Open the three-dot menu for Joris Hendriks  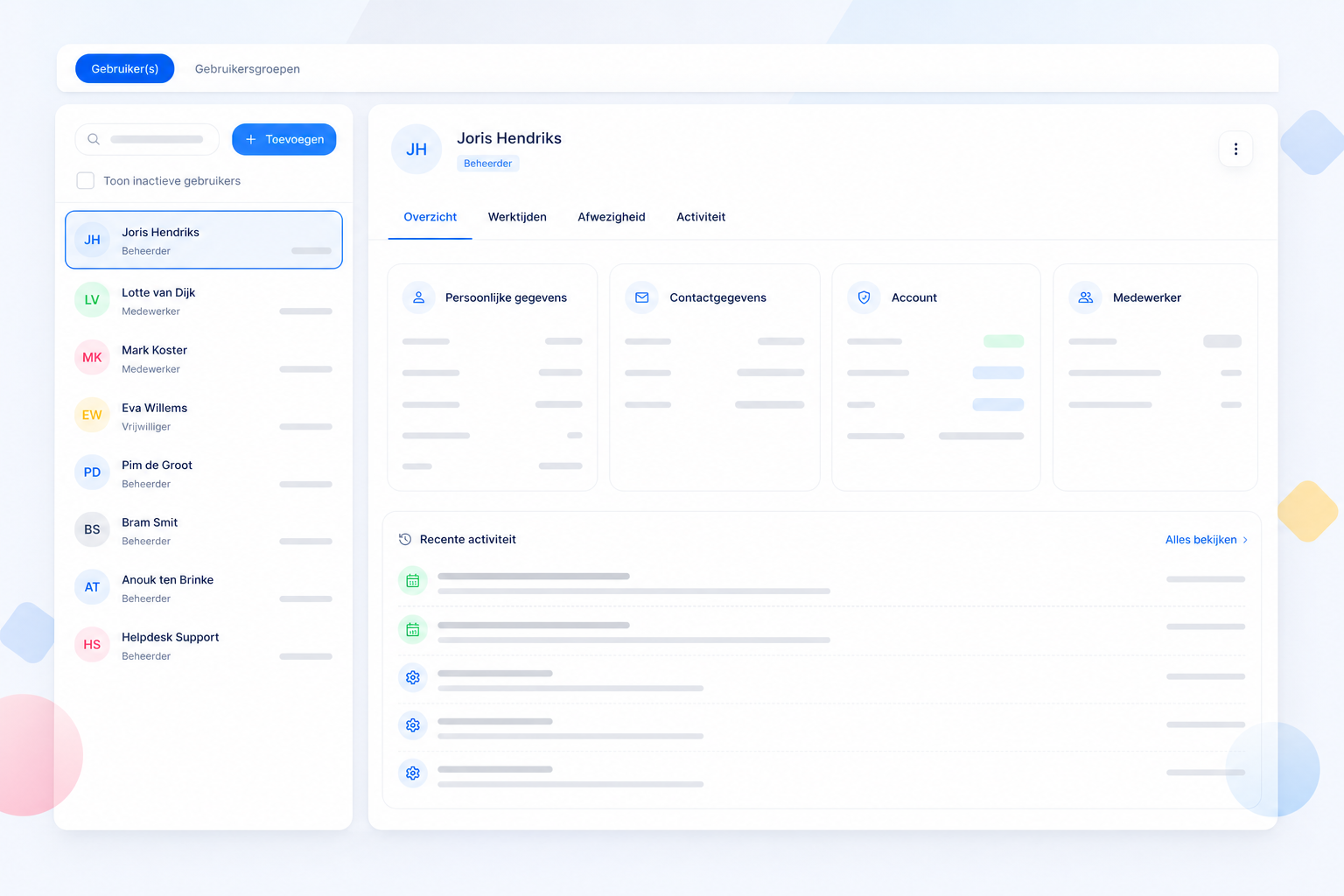[x=1235, y=149]
